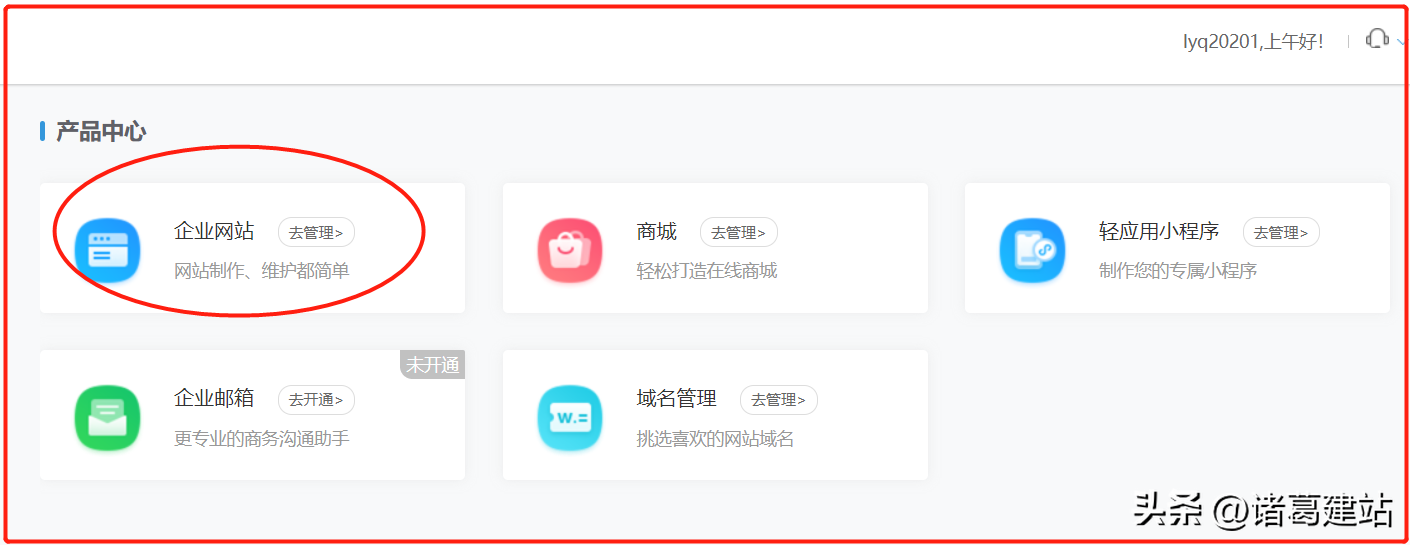Click 去管理> button for 企业网站
Viewport: 1410px width, 545px height.
coord(316,233)
